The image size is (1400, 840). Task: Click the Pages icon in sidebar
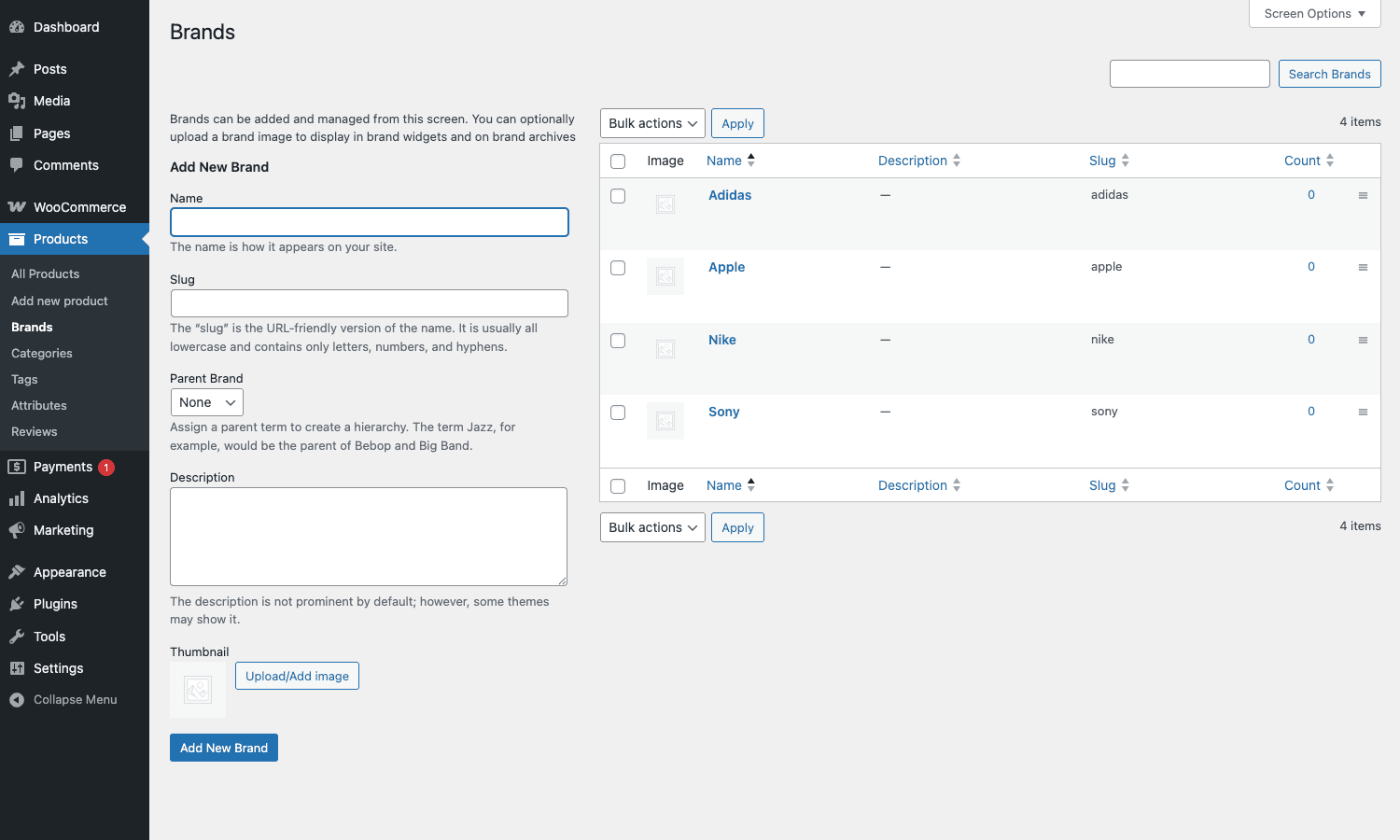[17, 133]
